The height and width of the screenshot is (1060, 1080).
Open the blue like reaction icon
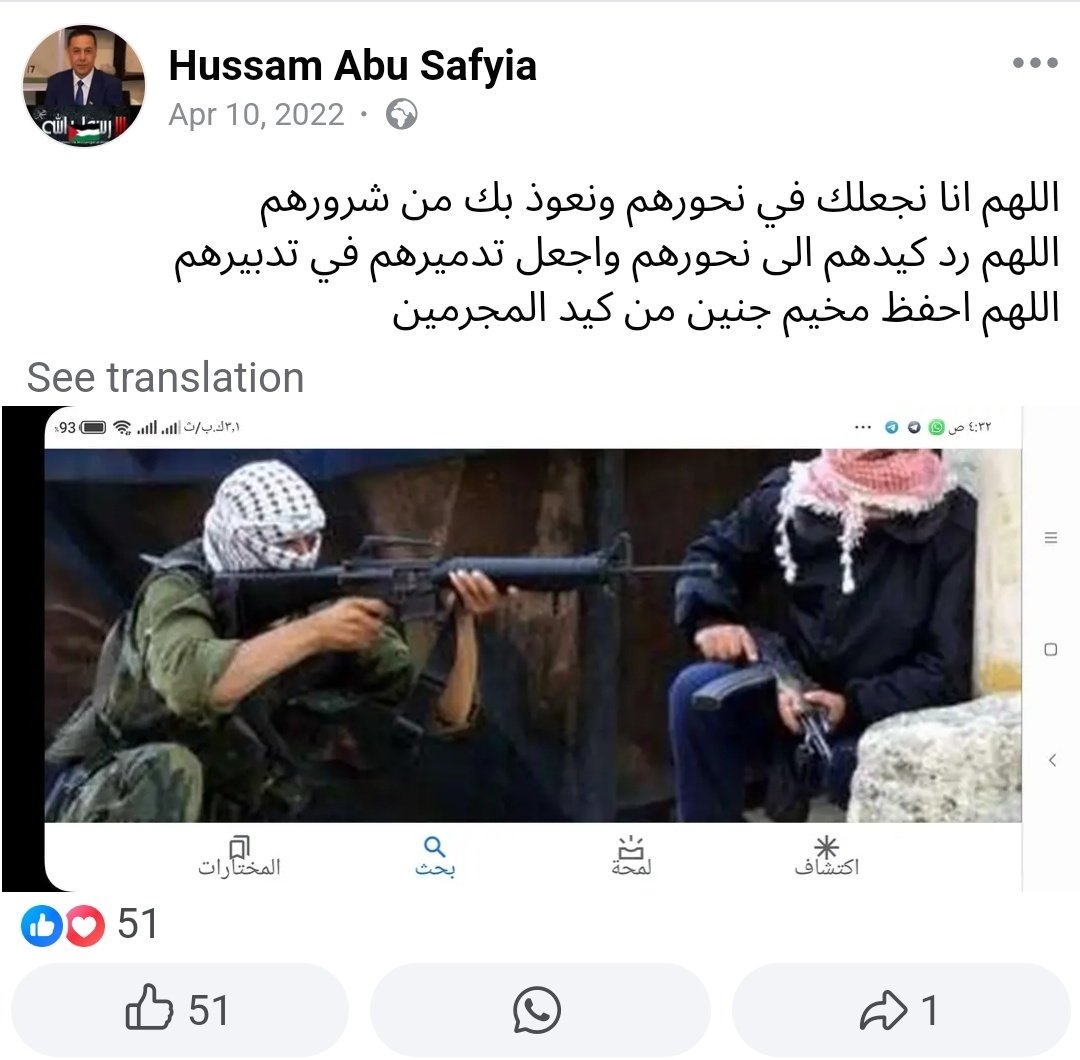(x=41, y=925)
